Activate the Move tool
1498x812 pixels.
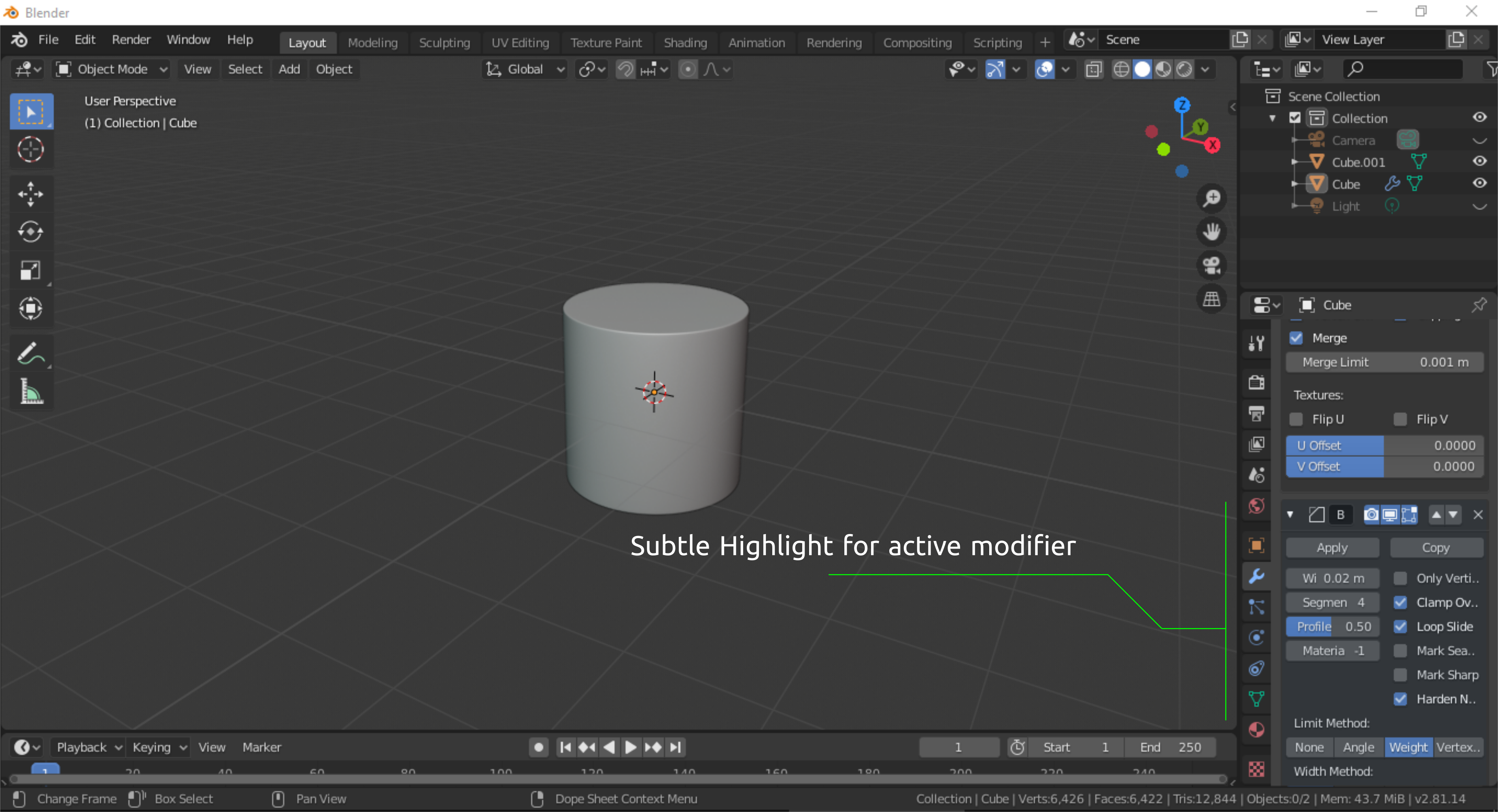[31, 194]
